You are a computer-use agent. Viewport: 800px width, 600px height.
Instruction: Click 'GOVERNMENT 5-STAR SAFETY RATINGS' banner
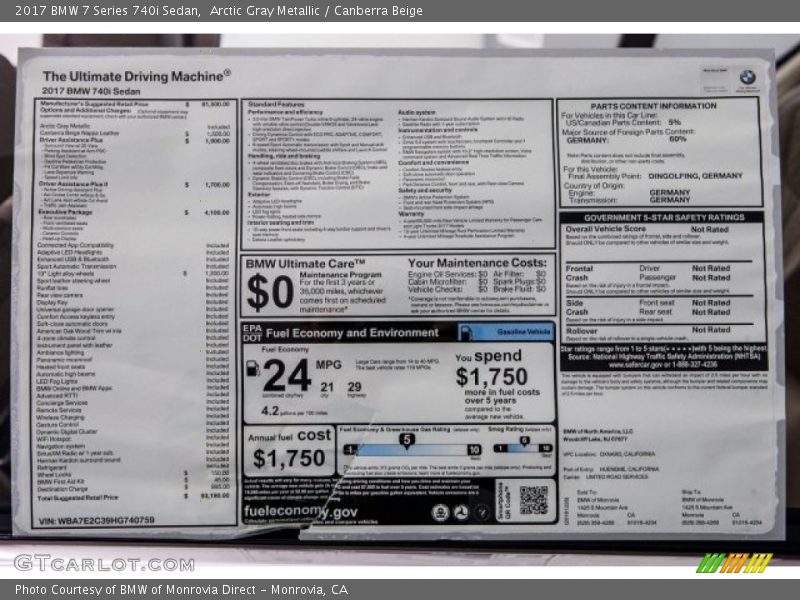[x=664, y=217]
